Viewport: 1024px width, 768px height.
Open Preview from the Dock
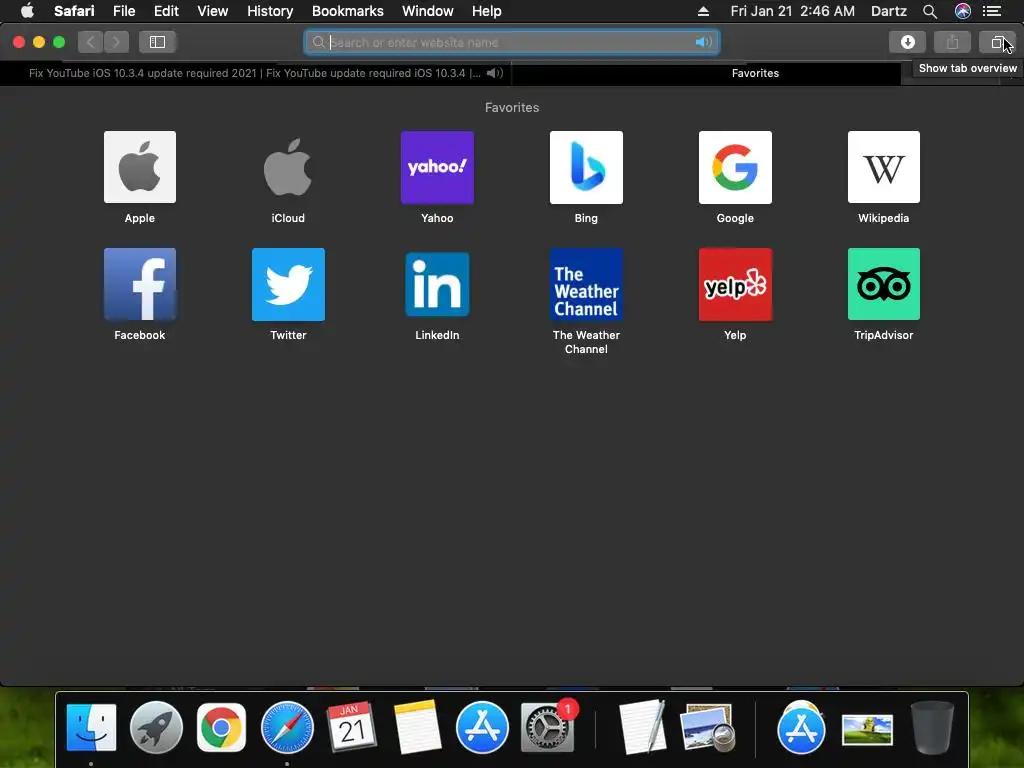click(x=708, y=727)
